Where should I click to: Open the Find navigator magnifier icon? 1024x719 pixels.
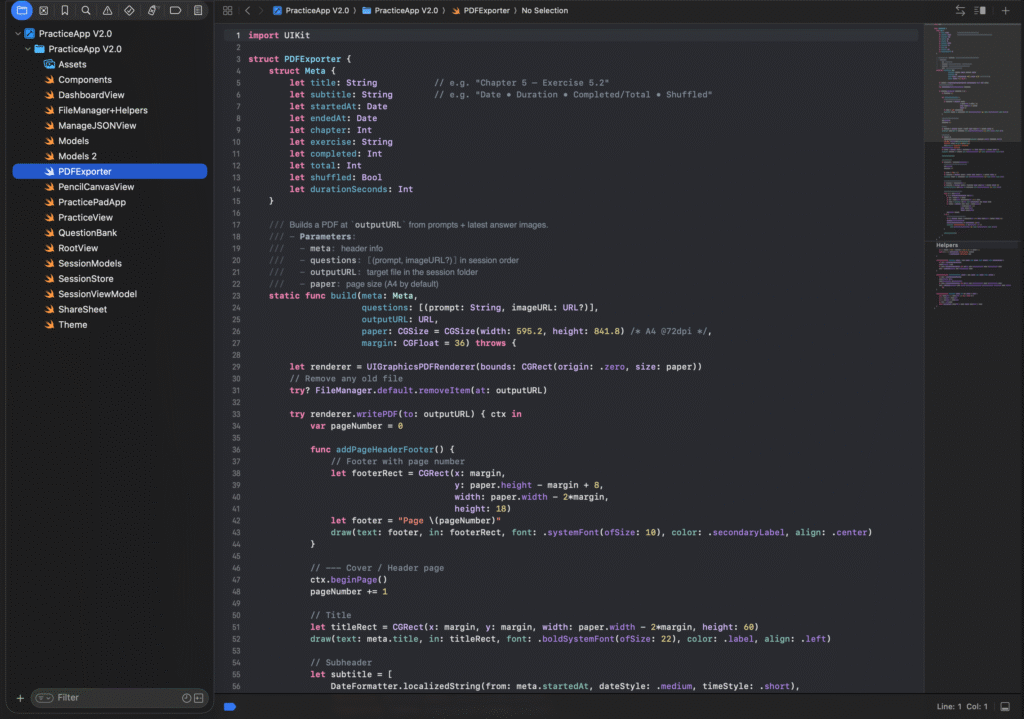click(86, 10)
